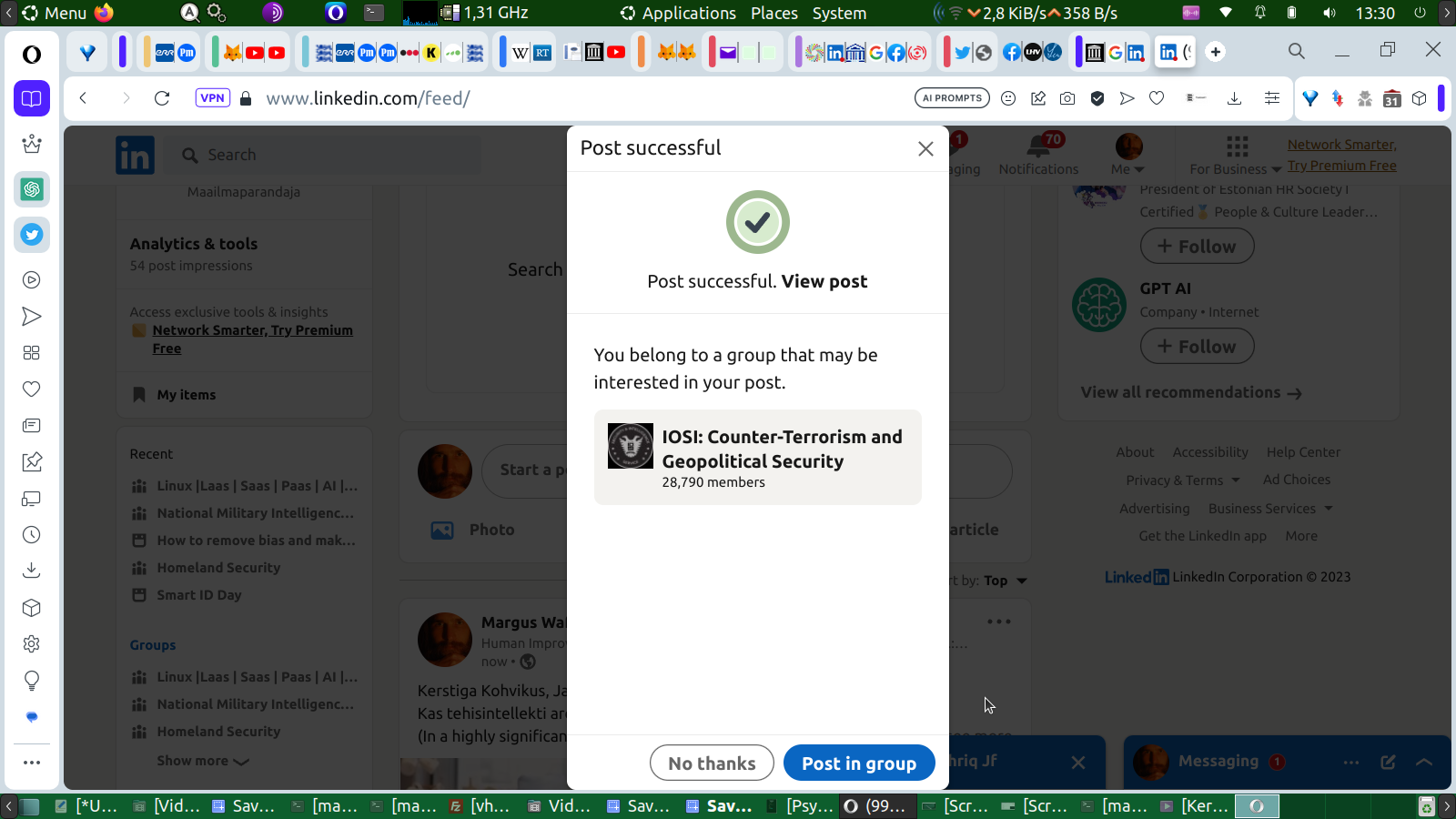Expand the For Business dropdown

pos(1236,154)
